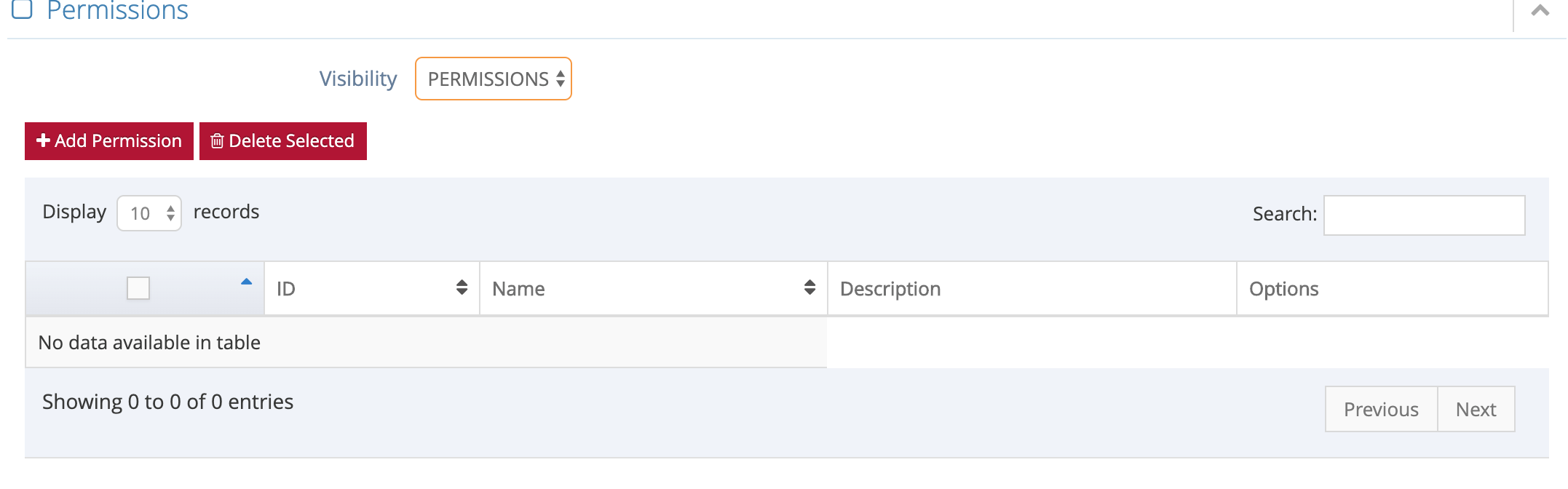Open the Visibility PERMISSIONS dropdown
The height and width of the screenshot is (489, 1568).
[x=494, y=79]
